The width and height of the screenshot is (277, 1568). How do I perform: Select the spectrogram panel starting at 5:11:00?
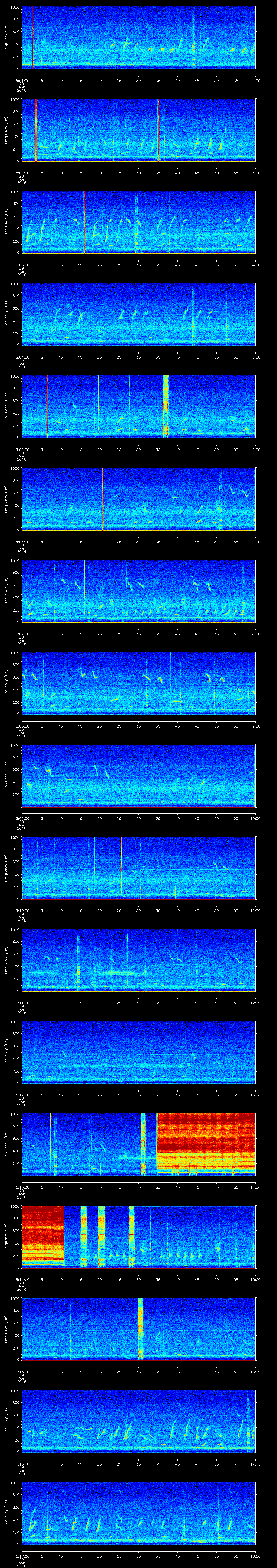tap(139, 960)
